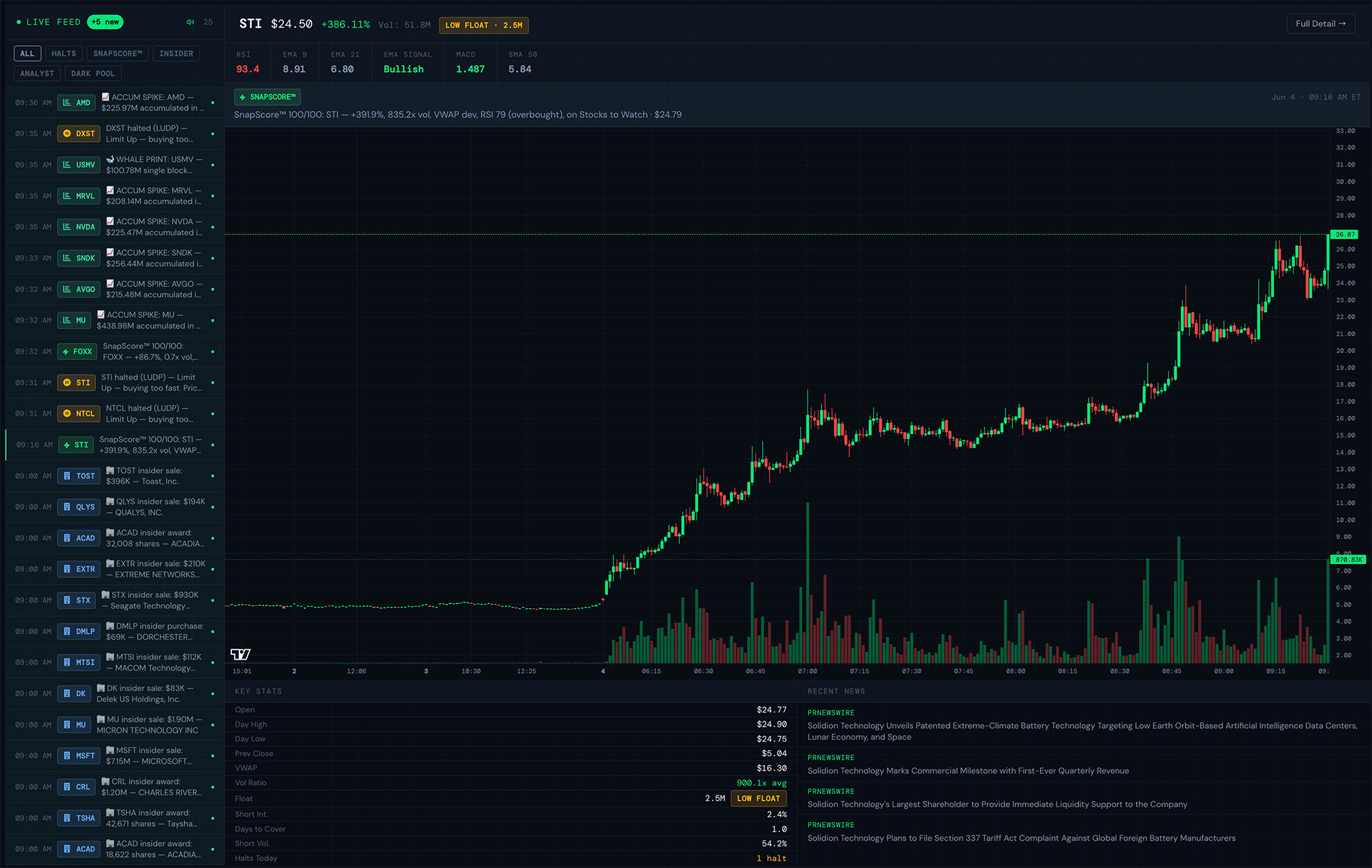Screen dimensions: 1372x868
Task: Click the STI halted badge at 09:31
Action: pyautogui.click(x=77, y=383)
